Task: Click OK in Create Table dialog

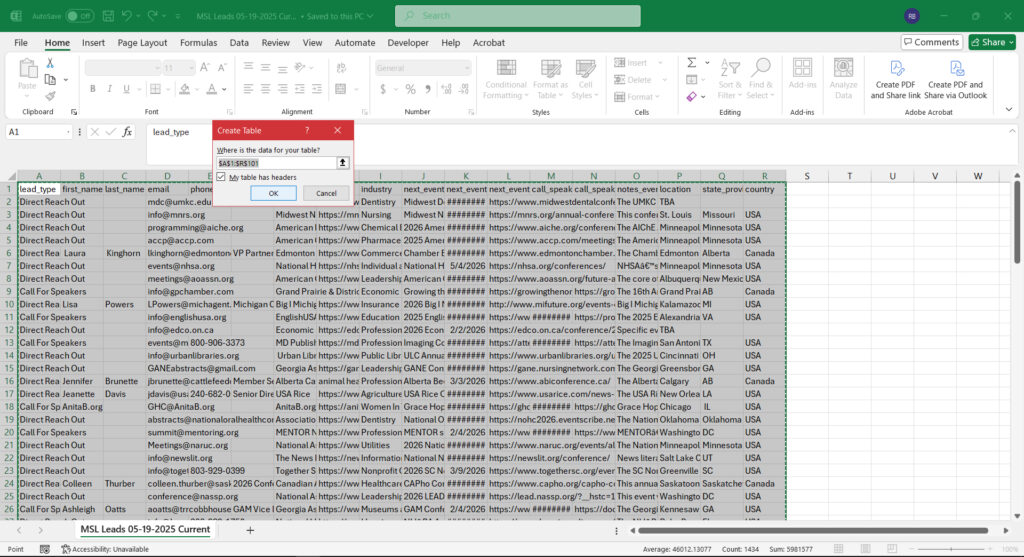Action: point(273,193)
